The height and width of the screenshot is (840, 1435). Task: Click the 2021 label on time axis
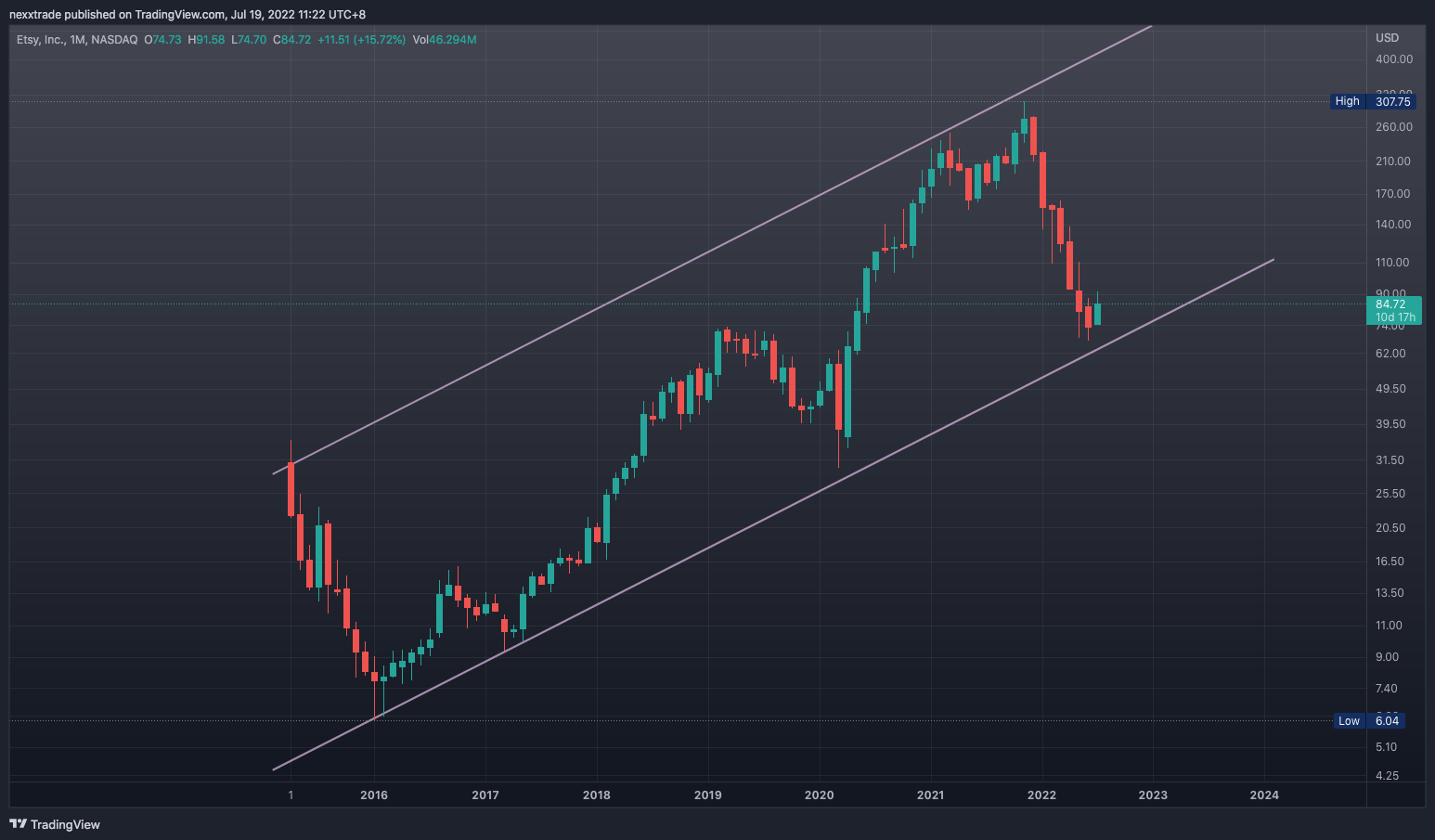pos(931,795)
